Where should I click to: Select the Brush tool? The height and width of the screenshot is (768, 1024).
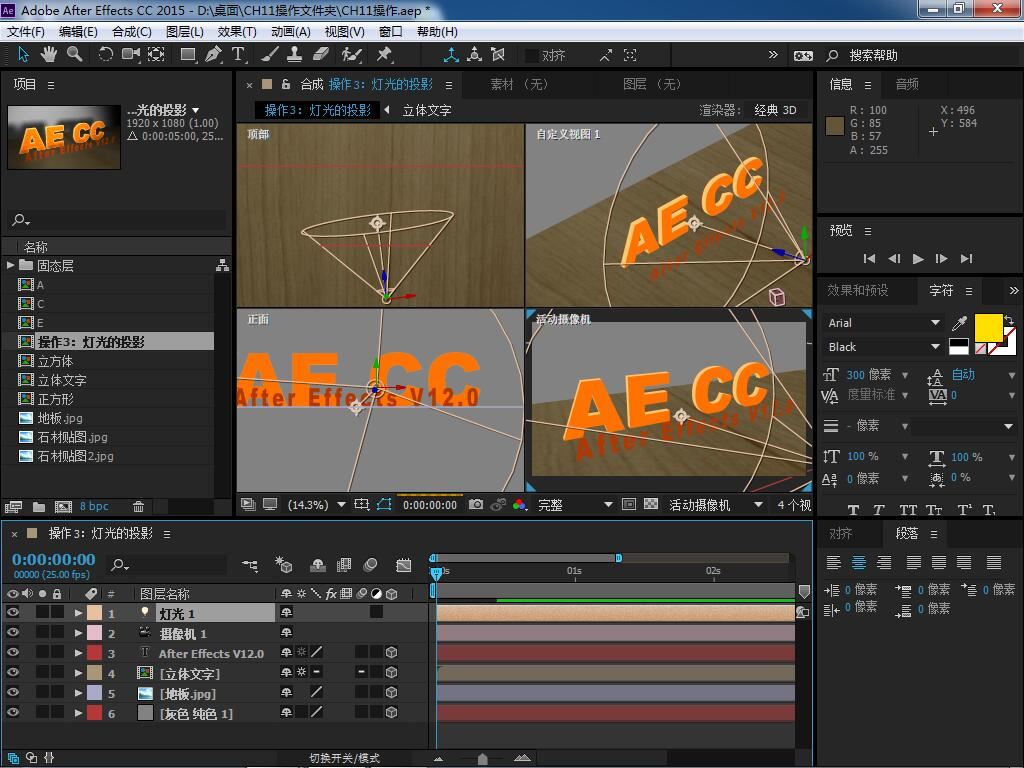(x=270, y=55)
